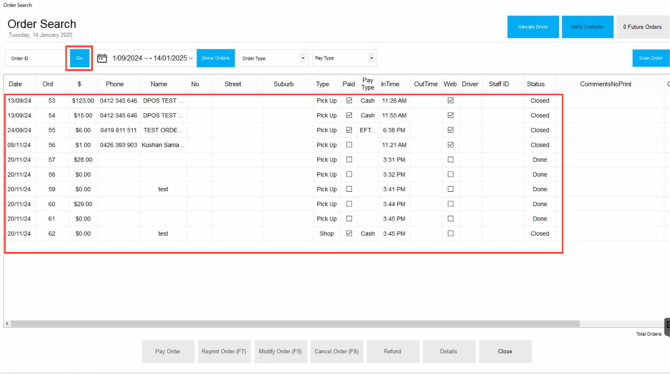This screenshot has height=374, width=670.
Task: Select order number 61 cell
Action: pyautogui.click(x=52, y=218)
